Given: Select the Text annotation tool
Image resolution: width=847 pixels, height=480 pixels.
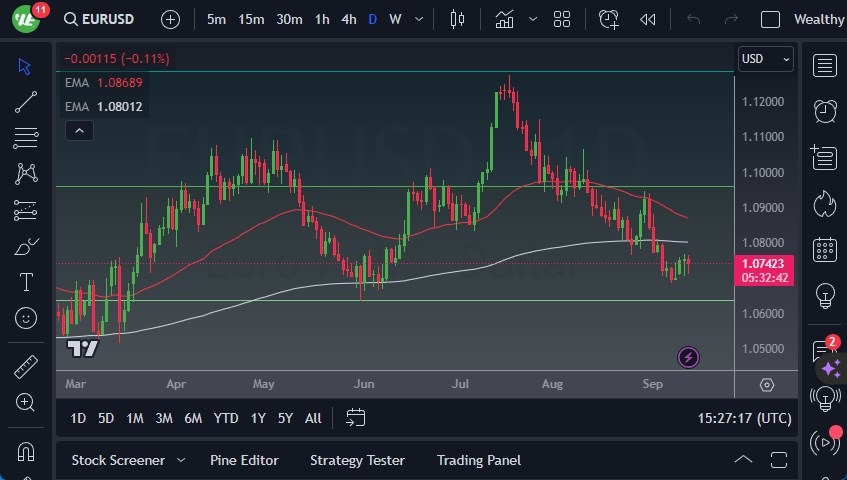Looking at the screenshot, I should point(26,282).
